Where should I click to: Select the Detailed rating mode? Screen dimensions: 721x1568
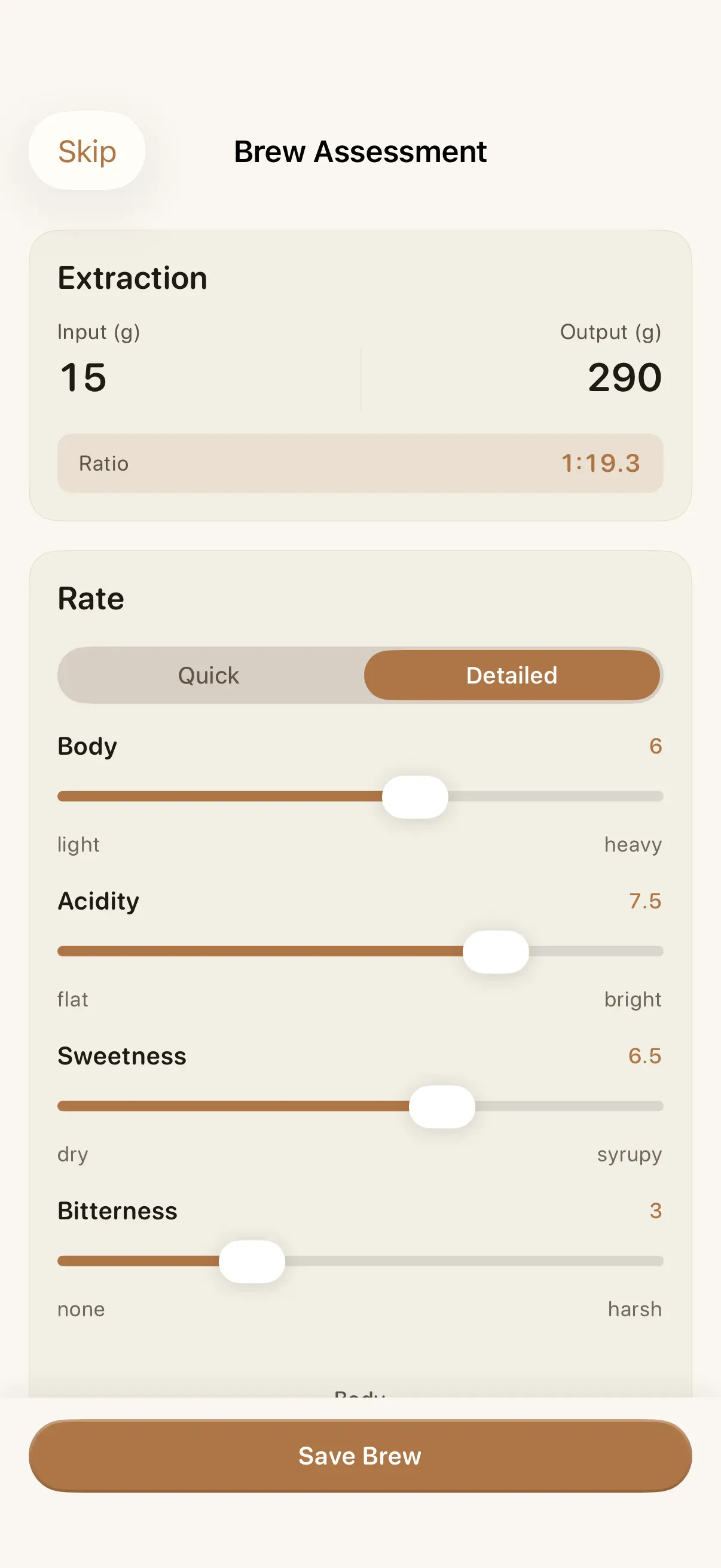(x=511, y=675)
